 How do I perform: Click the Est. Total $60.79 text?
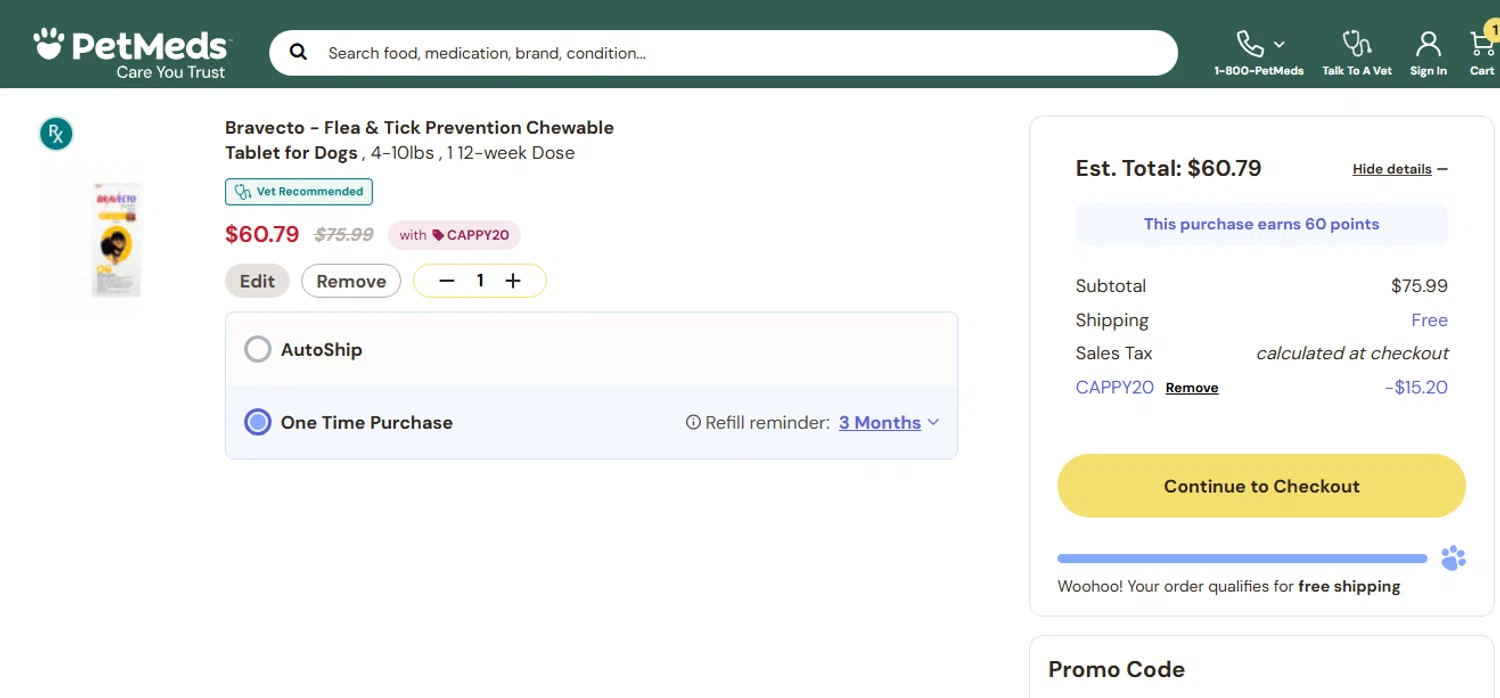tap(1168, 168)
